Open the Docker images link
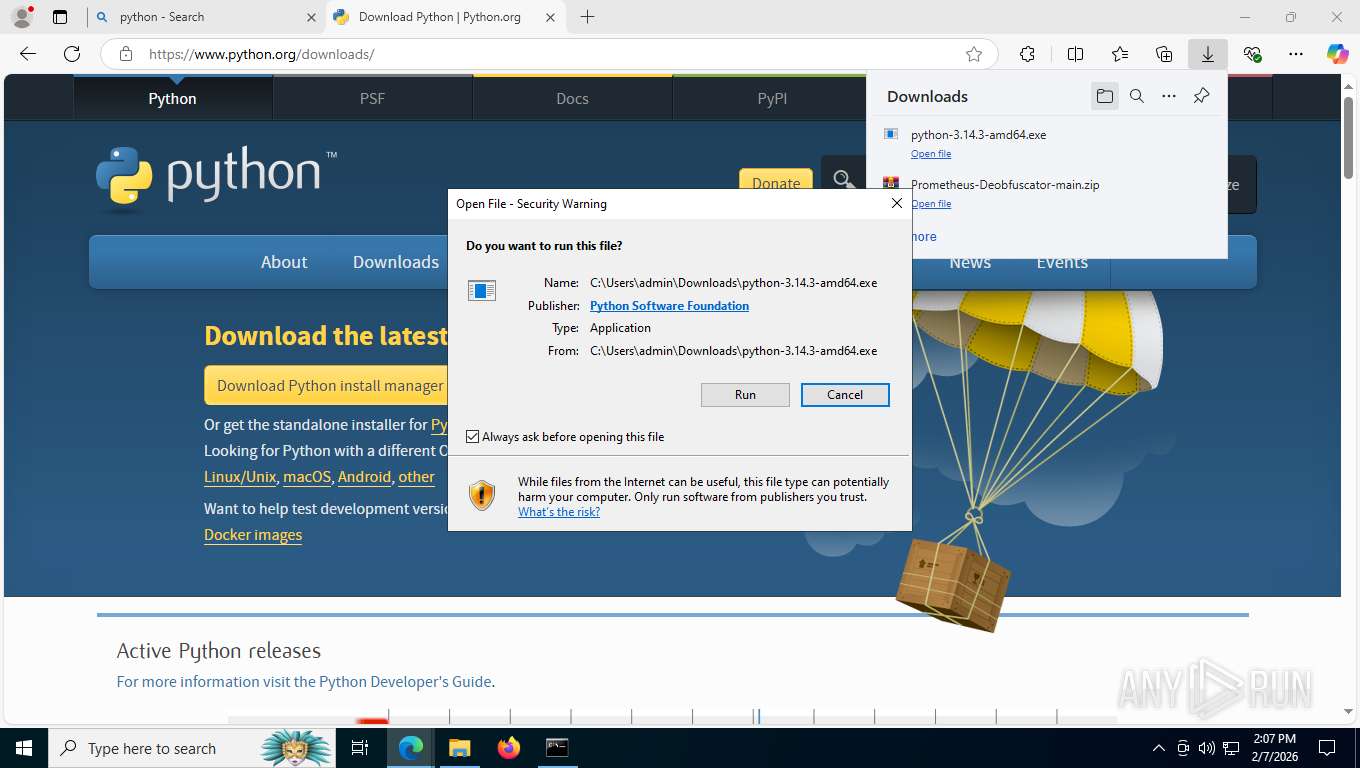 pos(253,535)
